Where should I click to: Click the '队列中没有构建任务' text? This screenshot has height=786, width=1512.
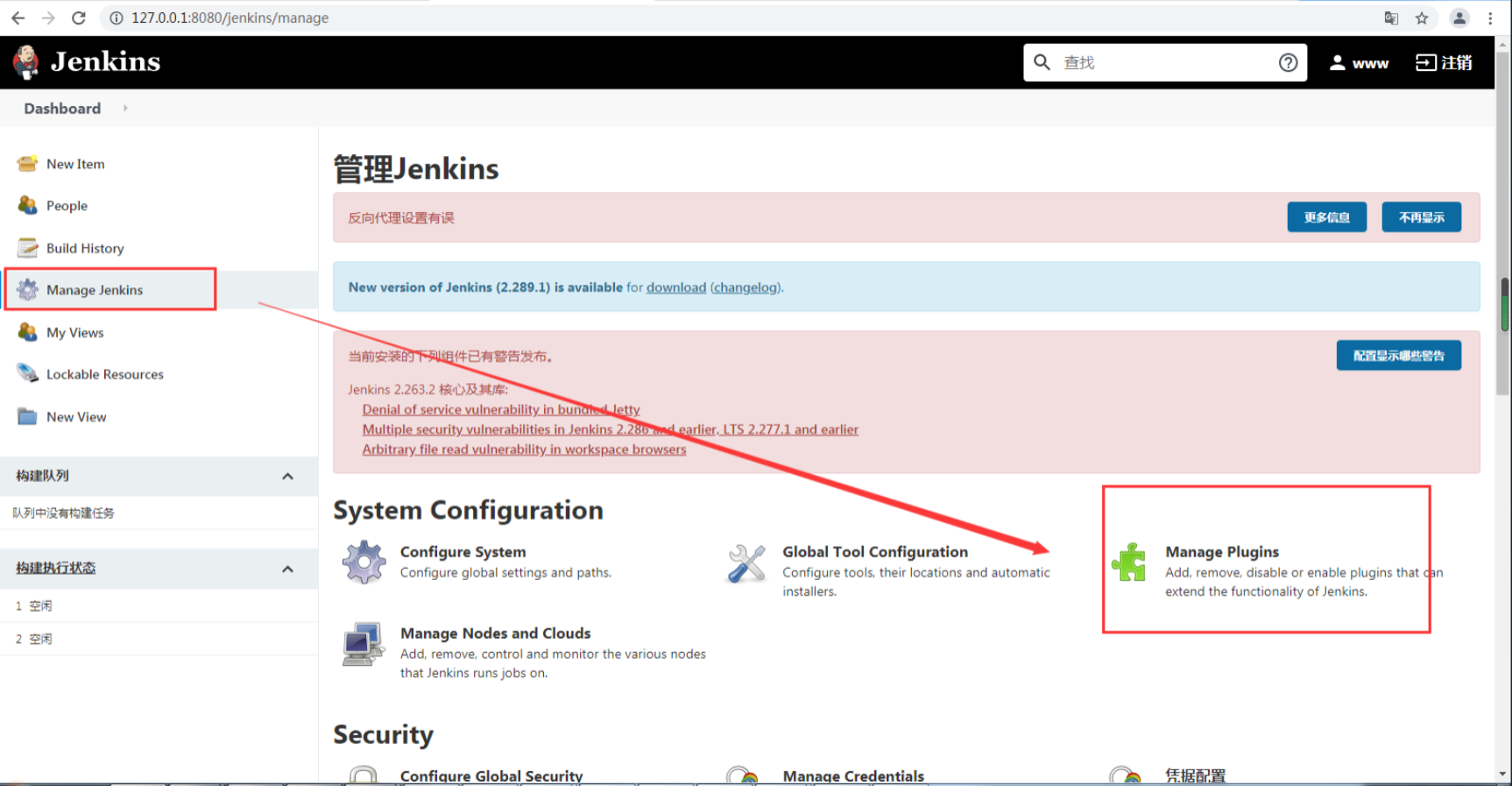pos(63,513)
